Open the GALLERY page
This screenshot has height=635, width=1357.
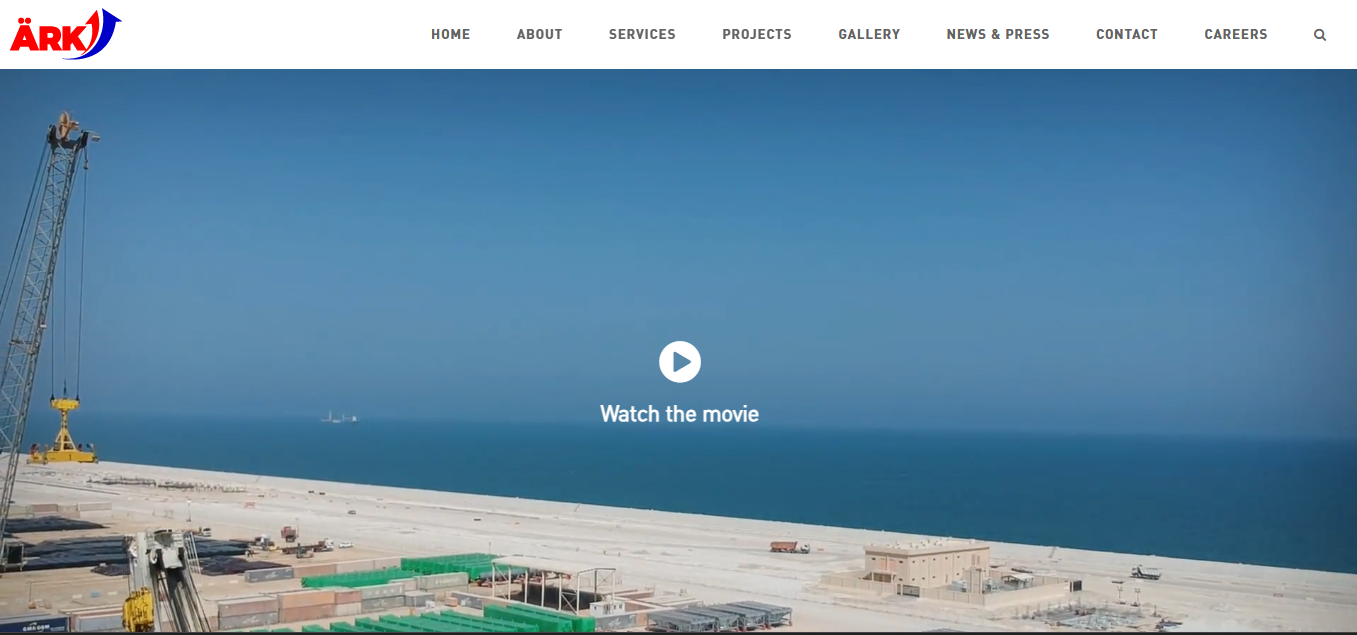(869, 34)
